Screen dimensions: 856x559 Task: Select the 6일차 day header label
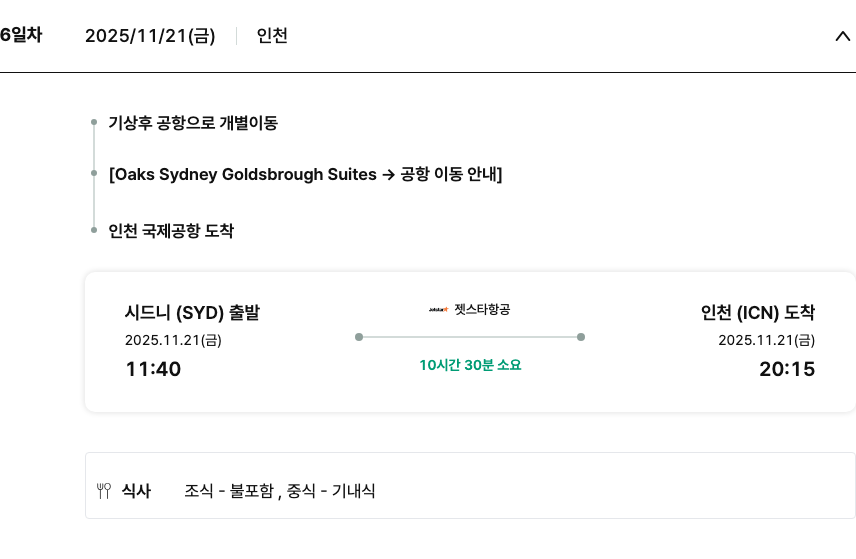(21, 35)
